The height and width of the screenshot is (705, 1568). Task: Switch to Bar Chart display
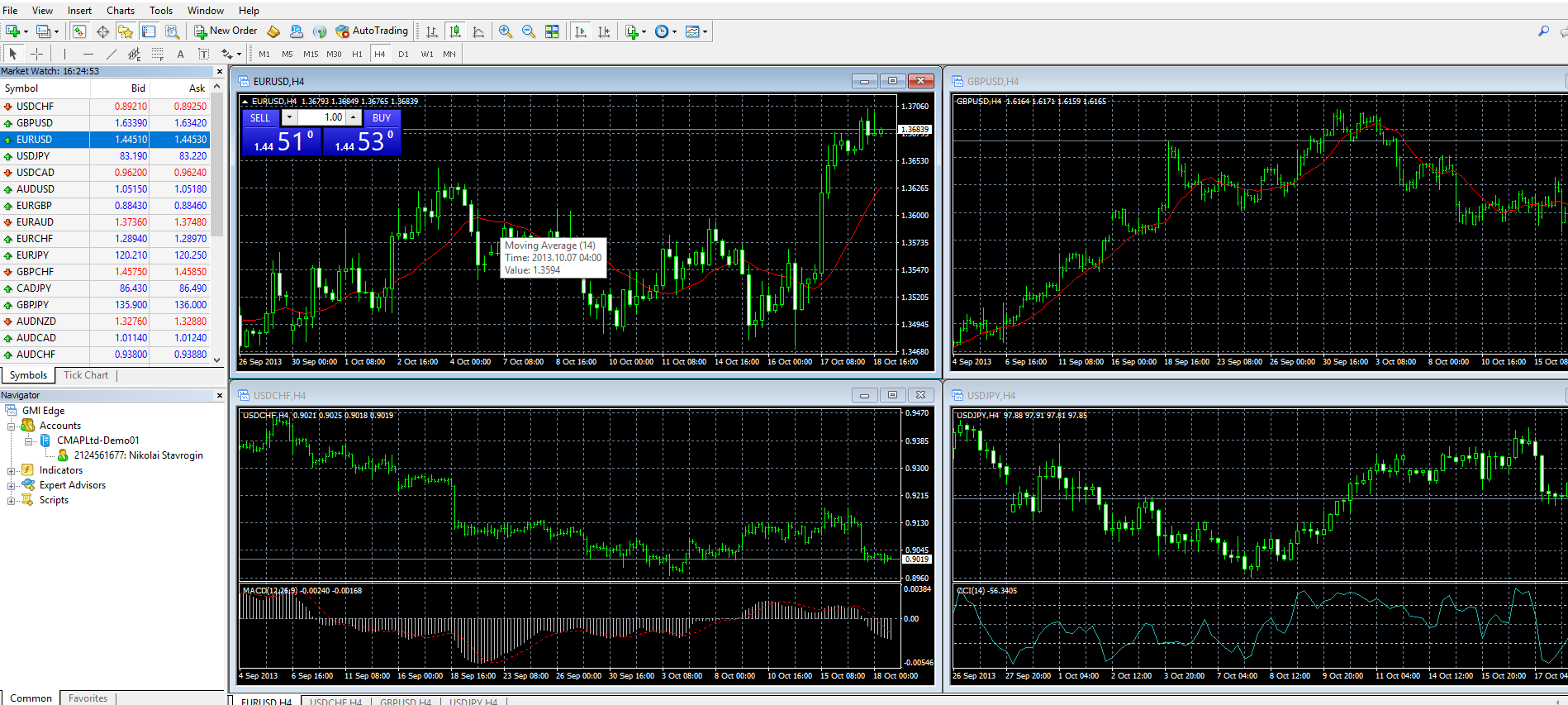431,31
